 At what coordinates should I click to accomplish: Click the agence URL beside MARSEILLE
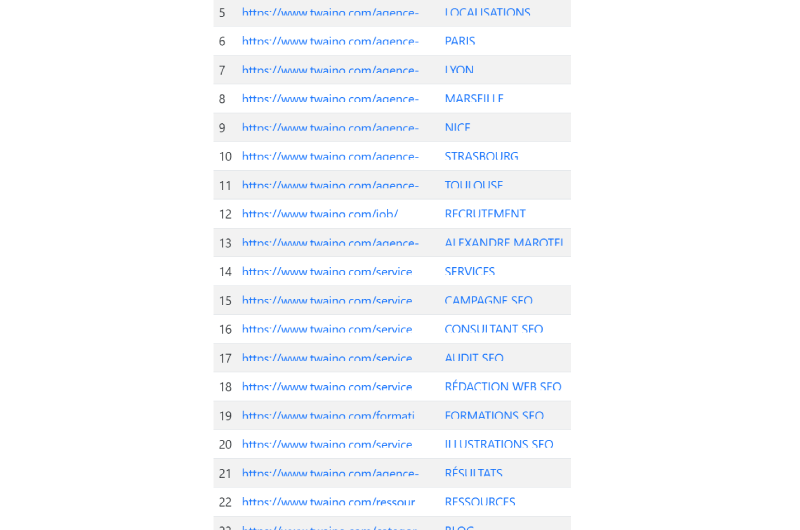coord(330,98)
